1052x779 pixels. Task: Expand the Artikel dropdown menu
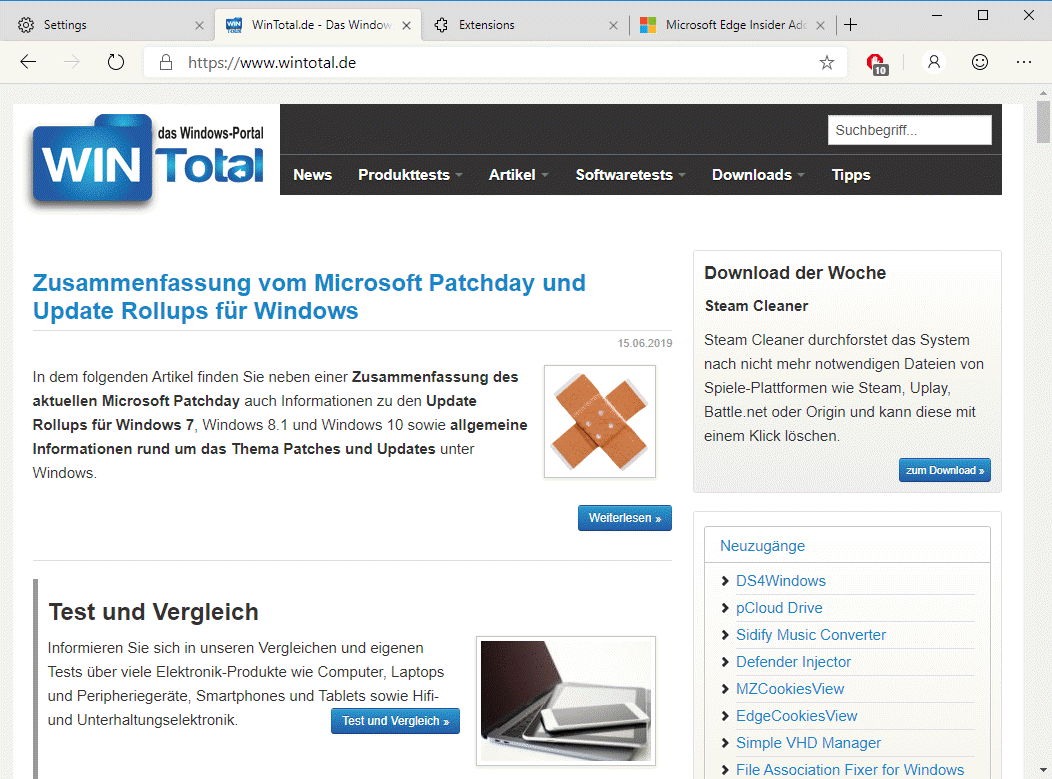518,175
